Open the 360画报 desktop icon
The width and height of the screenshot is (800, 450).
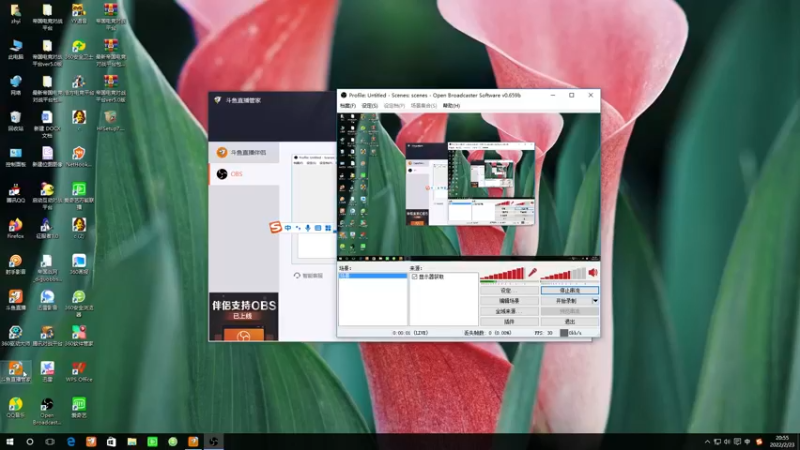click(x=79, y=264)
